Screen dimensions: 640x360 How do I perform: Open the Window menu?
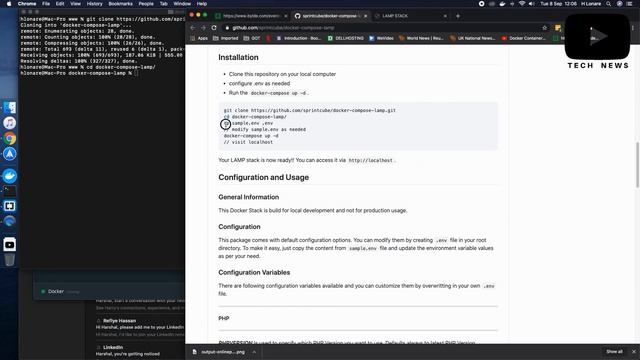tap(182, 4)
